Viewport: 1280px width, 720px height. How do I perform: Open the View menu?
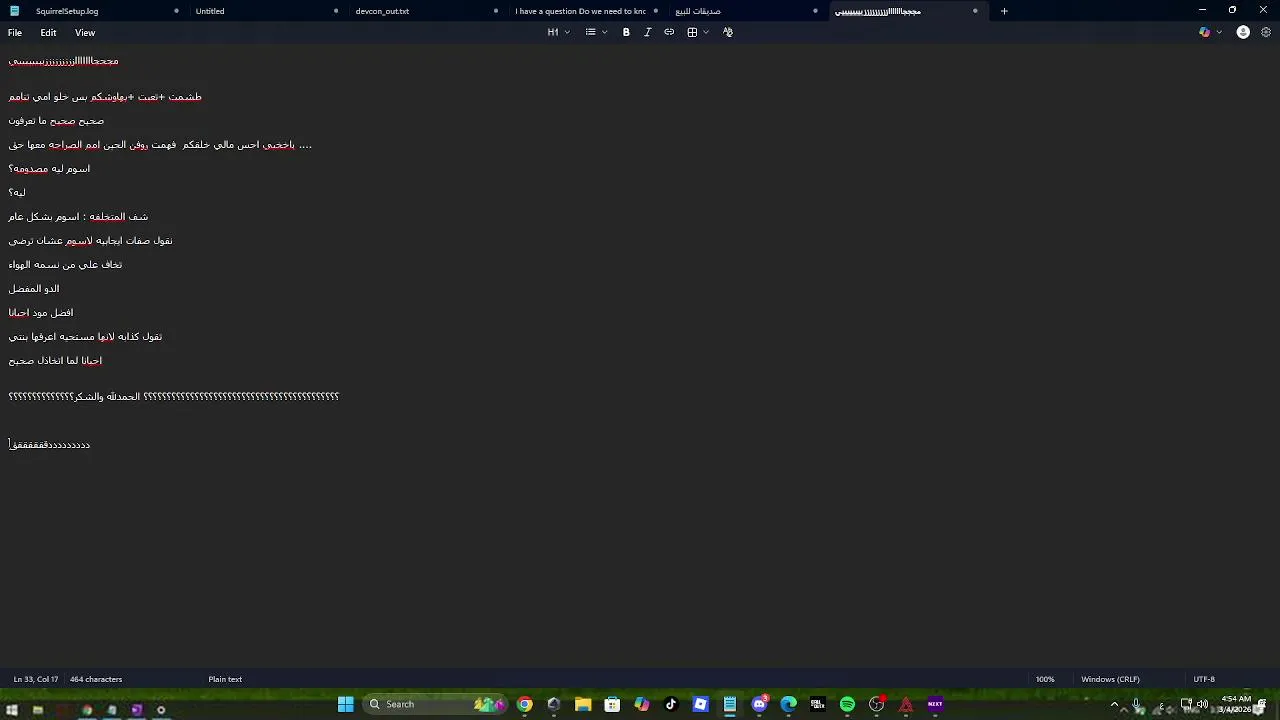click(85, 32)
